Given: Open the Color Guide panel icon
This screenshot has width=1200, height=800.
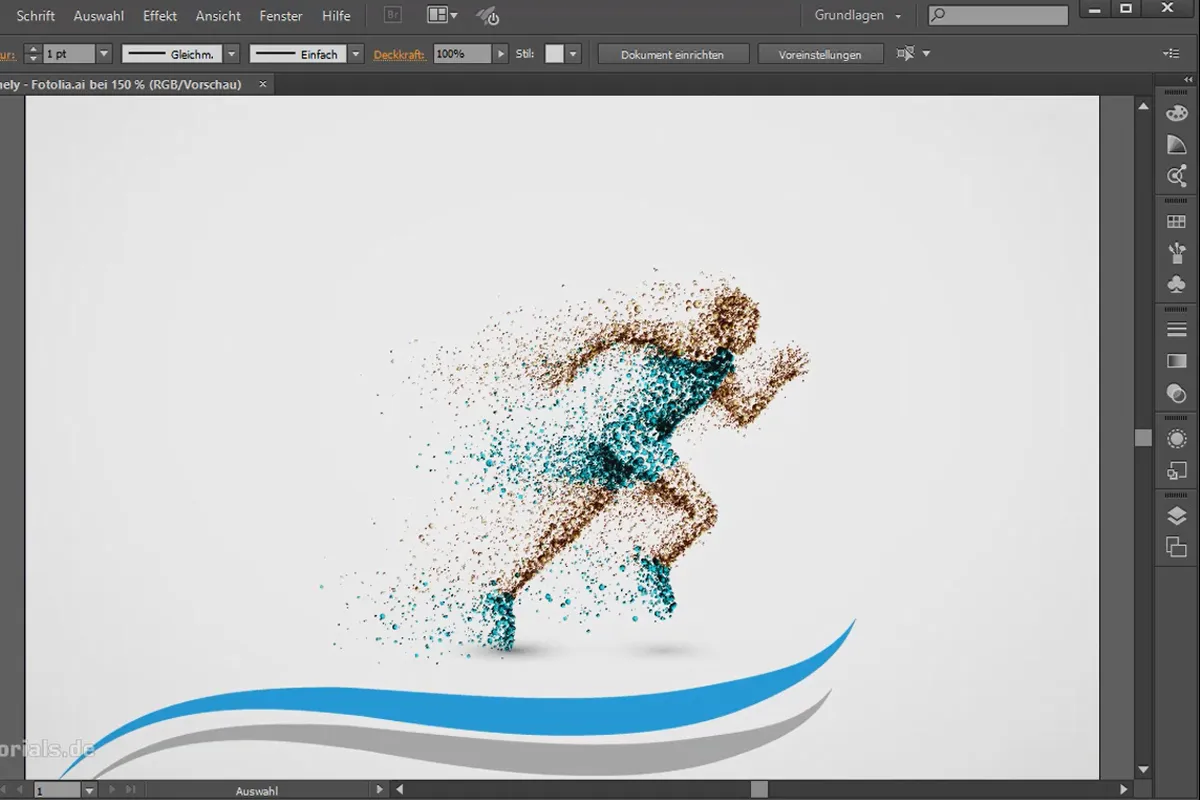Looking at the screenshot, I should point(1177,145).
